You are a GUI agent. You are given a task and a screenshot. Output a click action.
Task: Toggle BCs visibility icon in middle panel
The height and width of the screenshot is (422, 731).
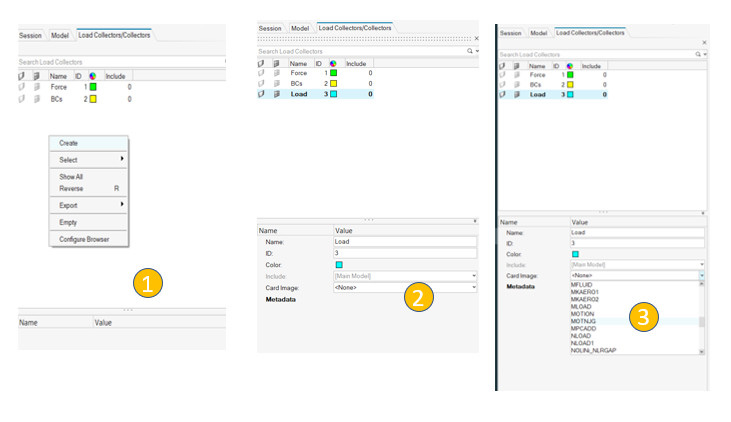[261, 83]
